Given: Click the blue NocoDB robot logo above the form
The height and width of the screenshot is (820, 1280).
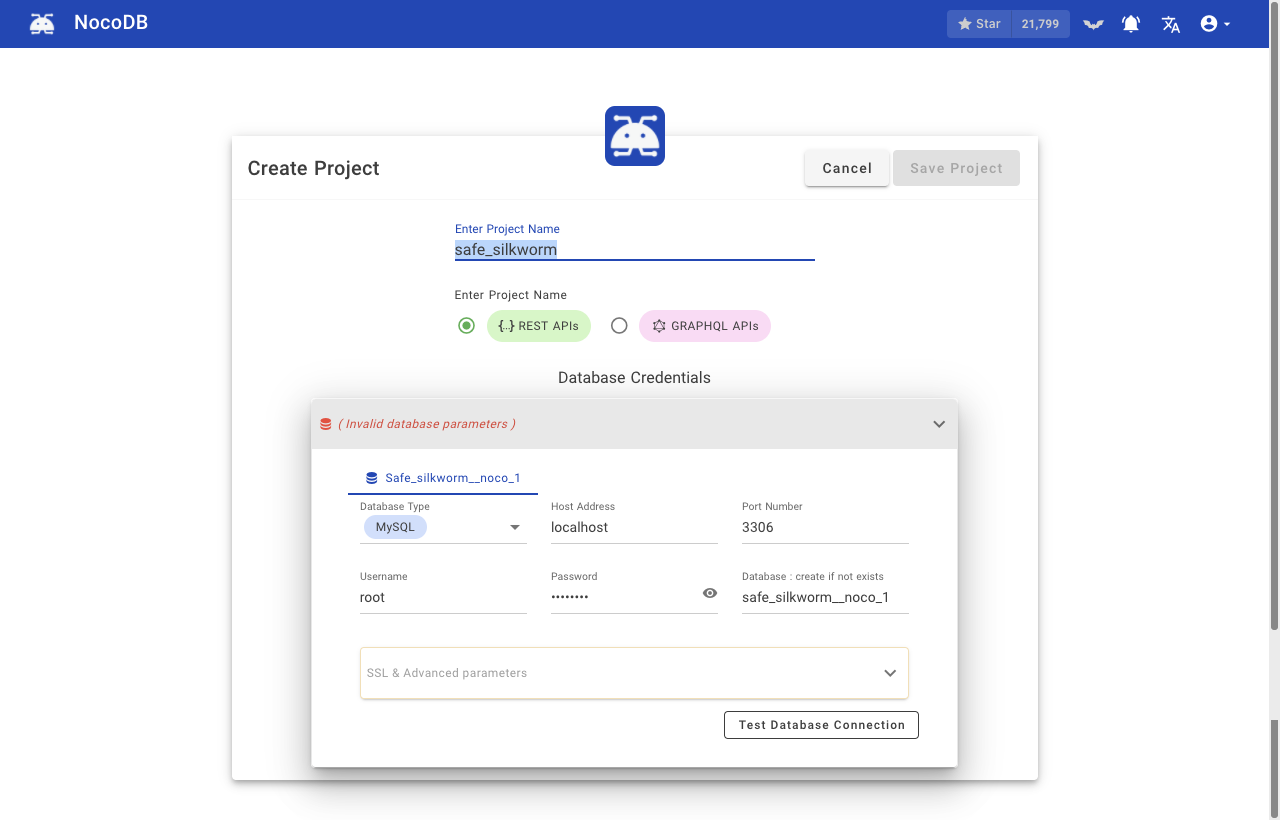Looking at the screenshot, I should coord(635,136).
